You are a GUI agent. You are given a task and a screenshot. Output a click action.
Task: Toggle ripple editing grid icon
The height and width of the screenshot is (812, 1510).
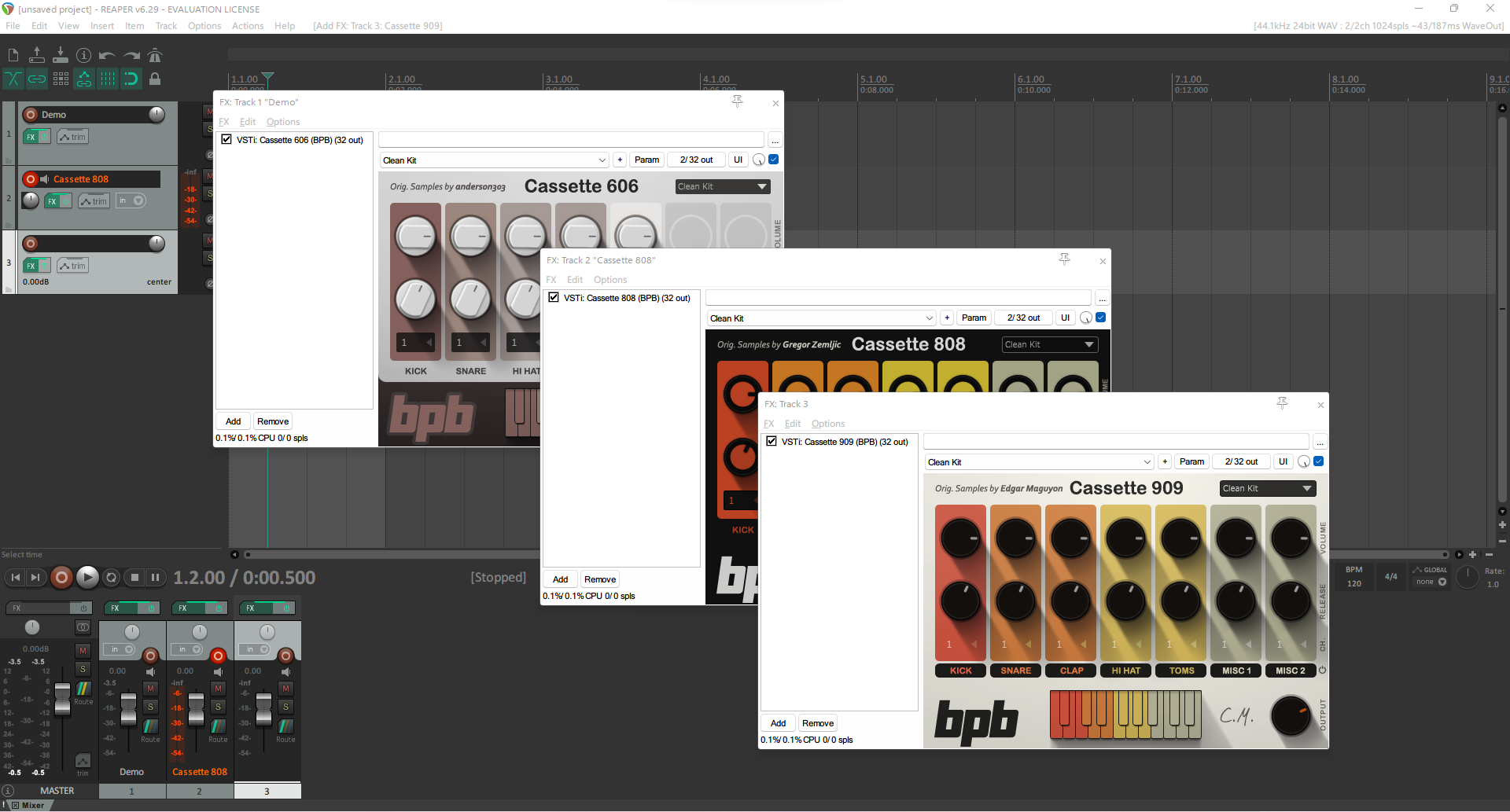pyautogui.click(x=61, y=79)
